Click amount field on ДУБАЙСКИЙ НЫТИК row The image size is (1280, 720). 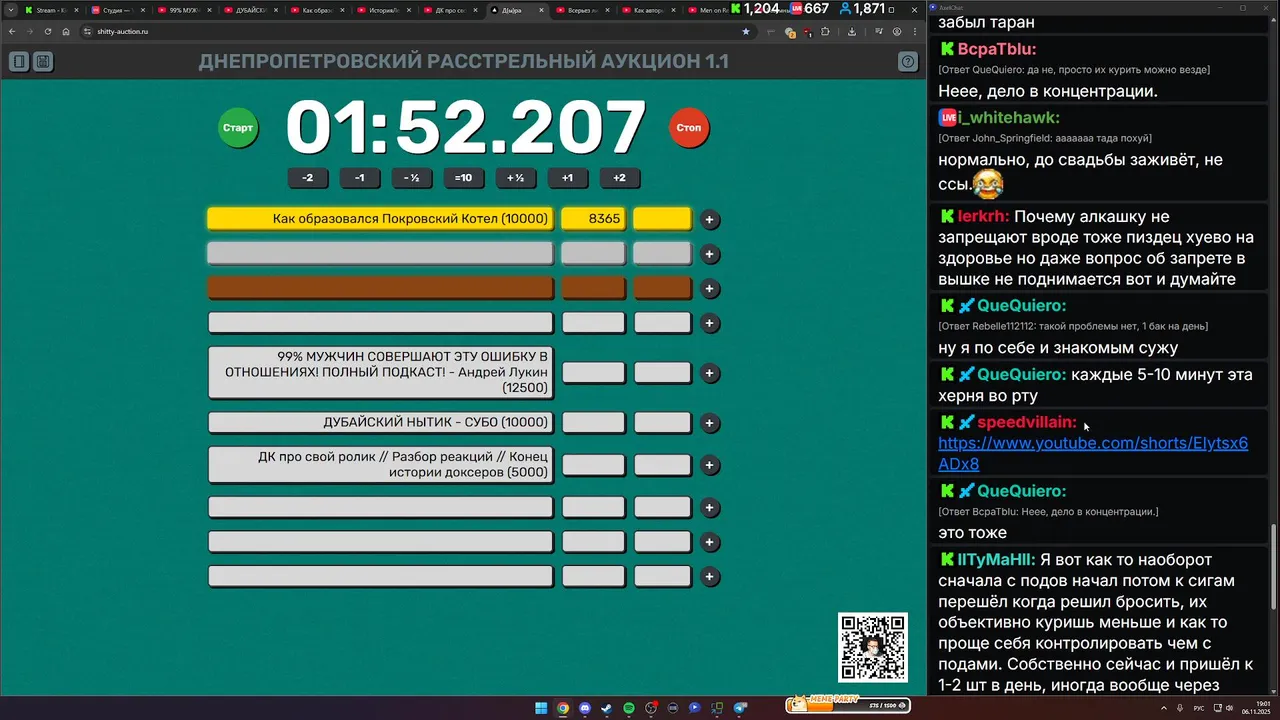[x=593, y=423]
